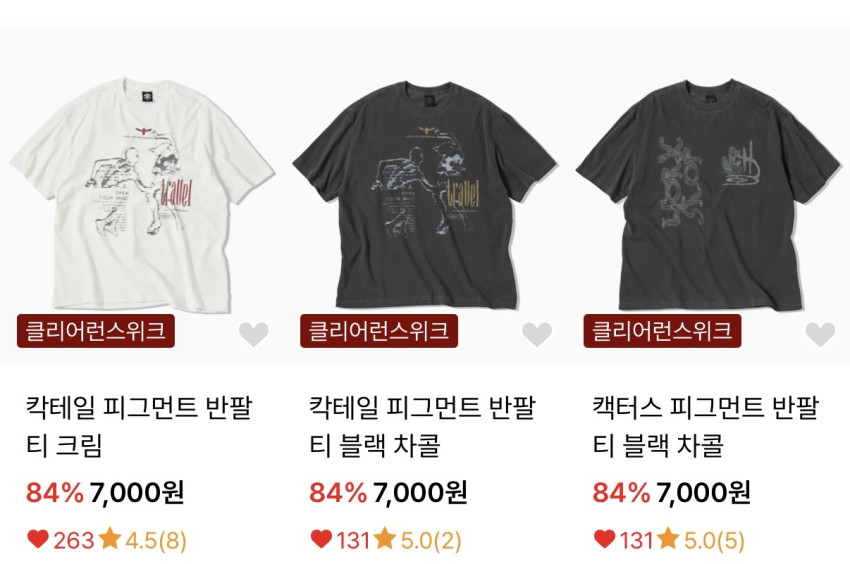Click the 84% 7,000원 price of cream tee
This screenshot has width=850, height=564.
[x=105, y=492]
